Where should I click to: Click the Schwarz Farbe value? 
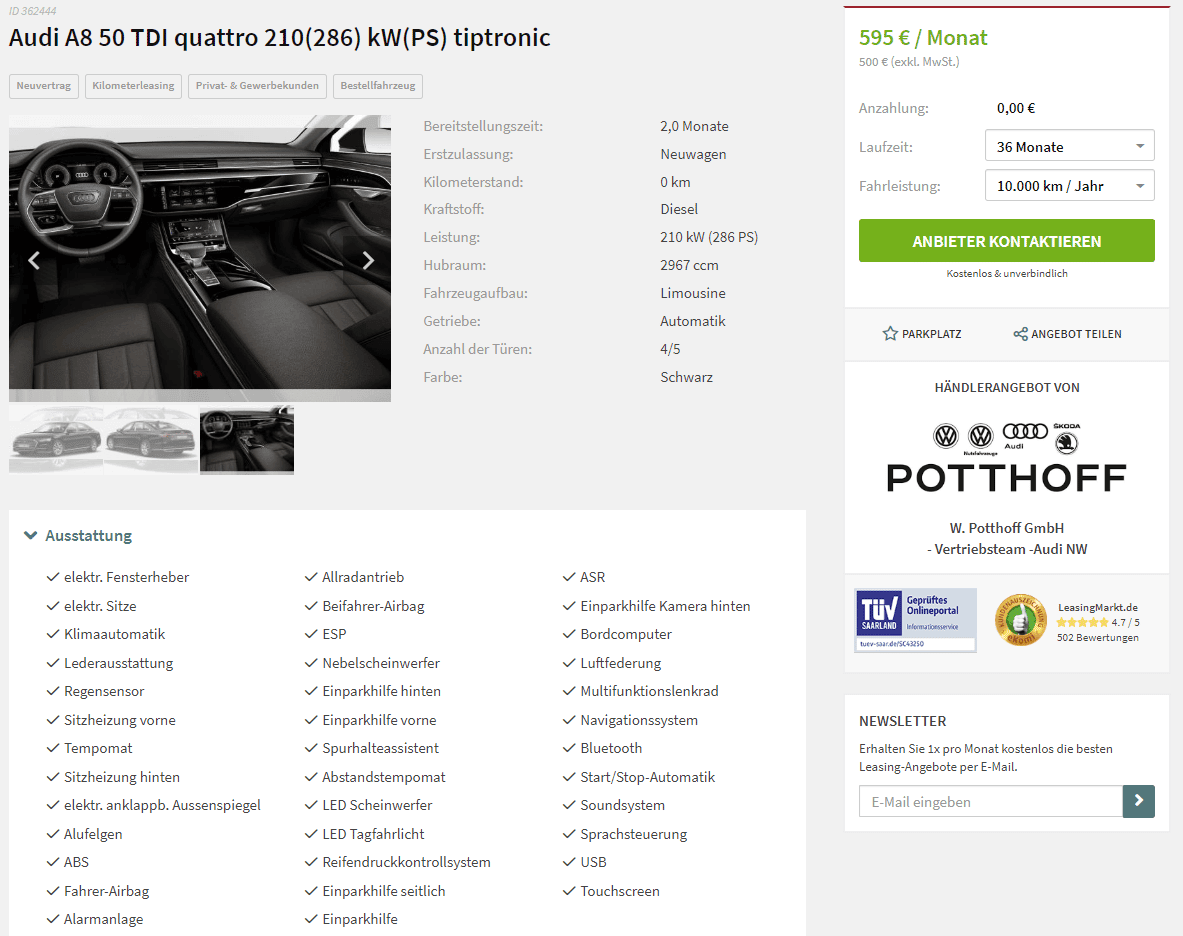point(687,377)
